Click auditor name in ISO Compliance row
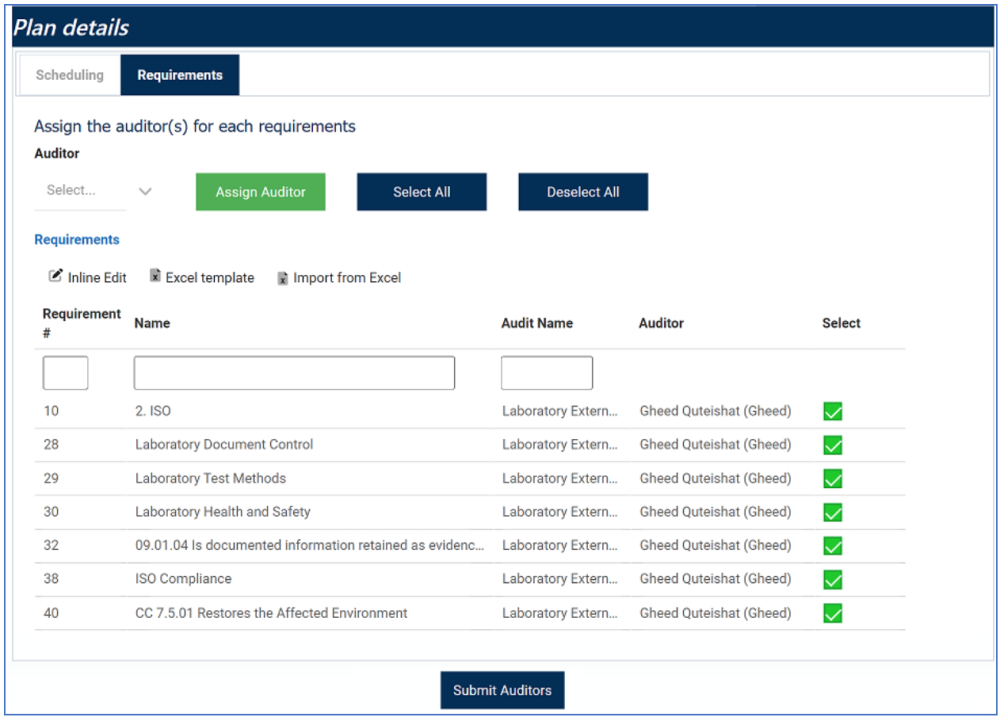 pos(715,579)
